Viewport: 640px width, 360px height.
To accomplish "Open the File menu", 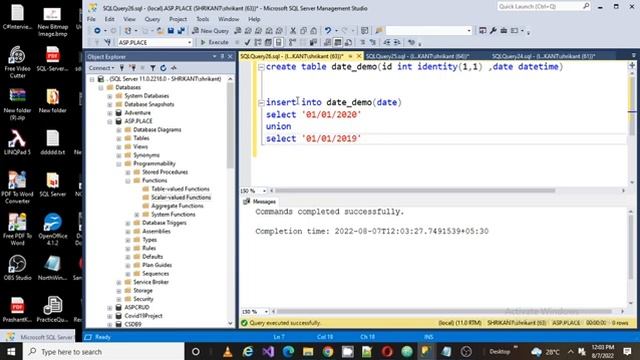I will (x=91, y=19).
